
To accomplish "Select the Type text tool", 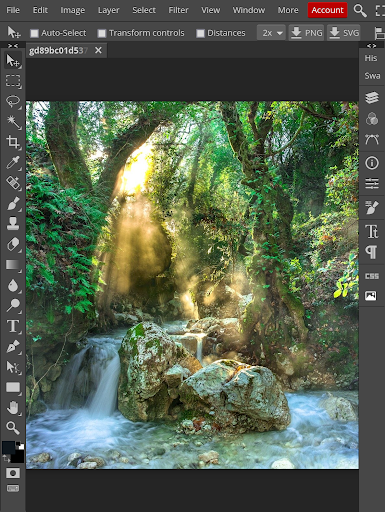I will 13,326.
